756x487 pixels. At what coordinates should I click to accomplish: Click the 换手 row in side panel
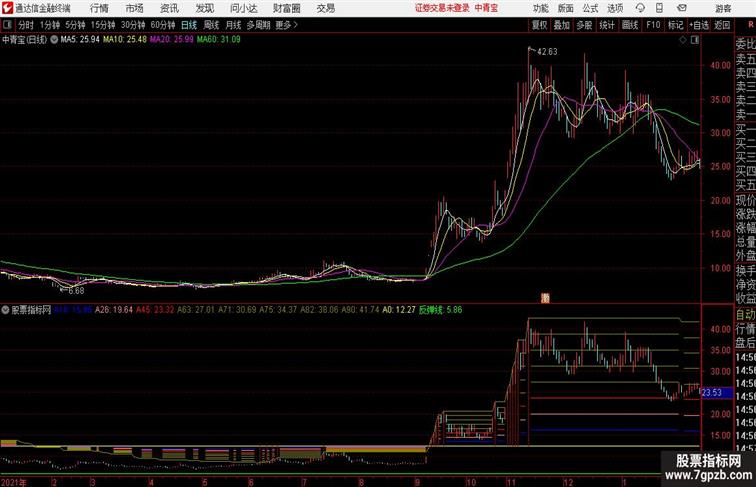pyautogui.click(x=745, y=270)
